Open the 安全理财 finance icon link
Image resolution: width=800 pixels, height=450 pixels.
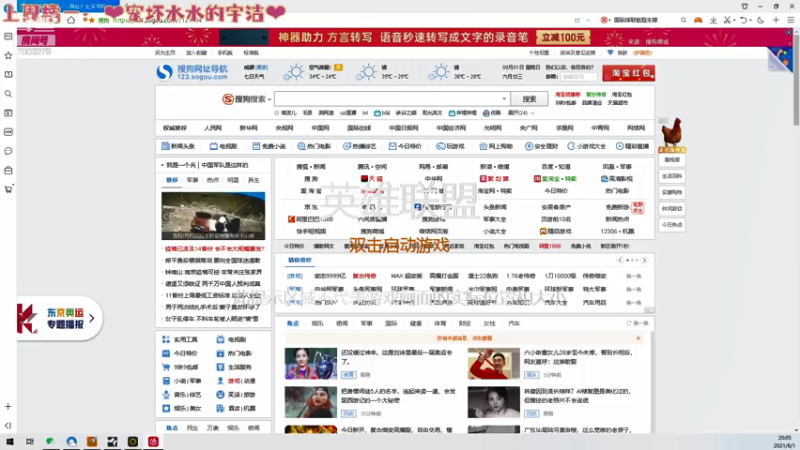(542, 146)
